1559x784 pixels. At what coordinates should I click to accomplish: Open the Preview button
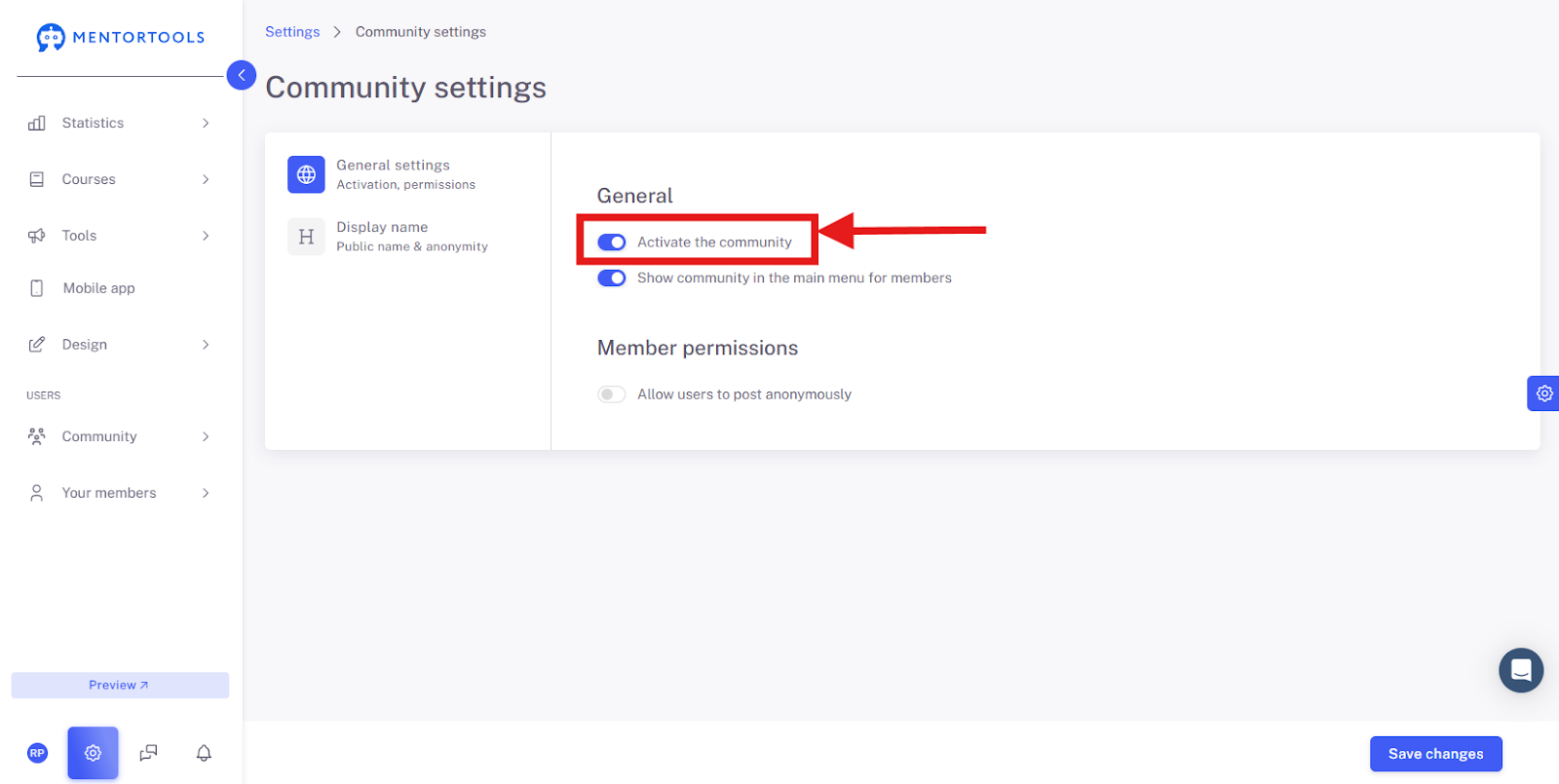[120, 685]
